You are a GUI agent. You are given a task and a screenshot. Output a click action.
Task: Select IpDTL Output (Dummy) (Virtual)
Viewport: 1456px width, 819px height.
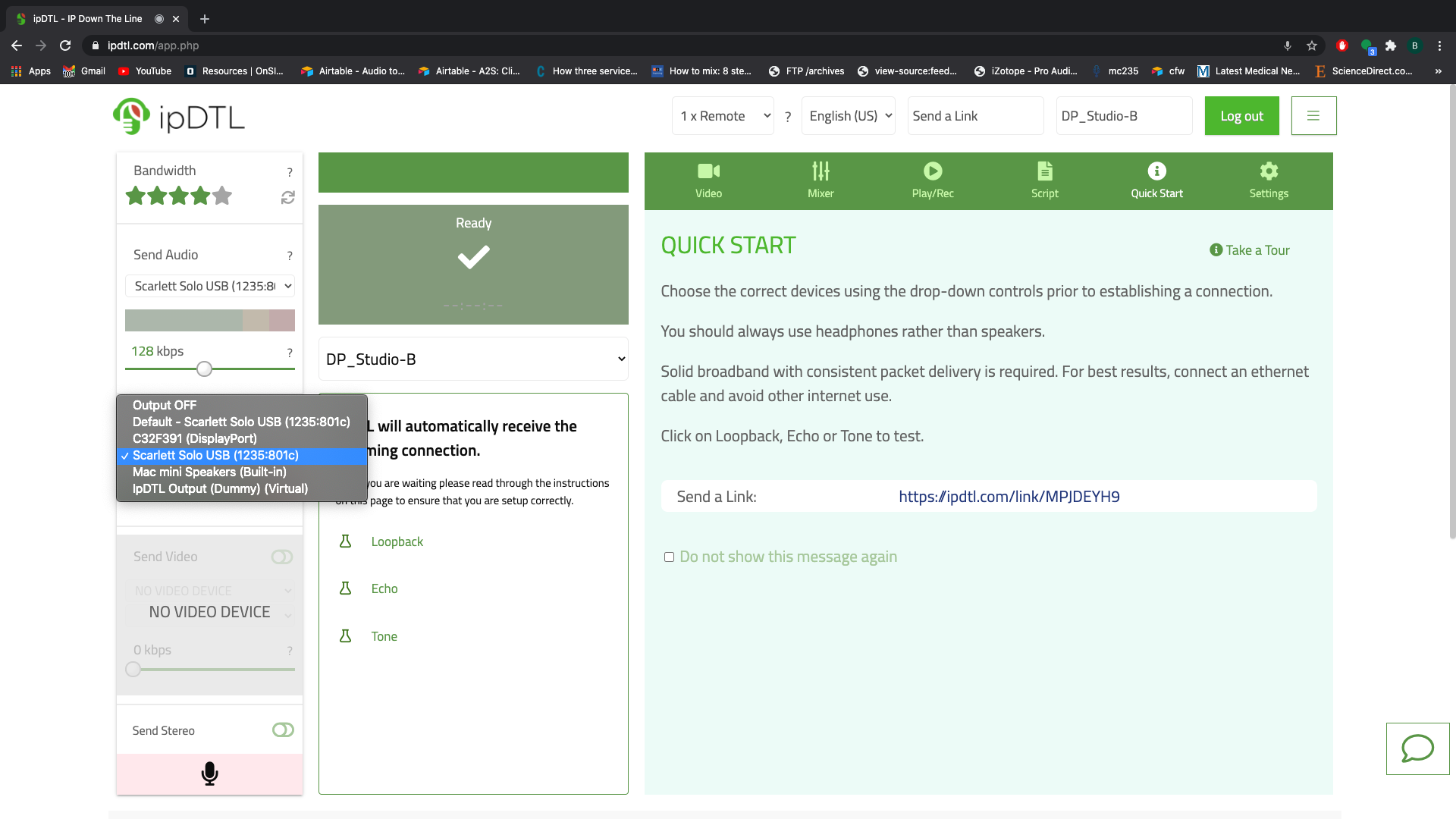click(x=242, y=489)
